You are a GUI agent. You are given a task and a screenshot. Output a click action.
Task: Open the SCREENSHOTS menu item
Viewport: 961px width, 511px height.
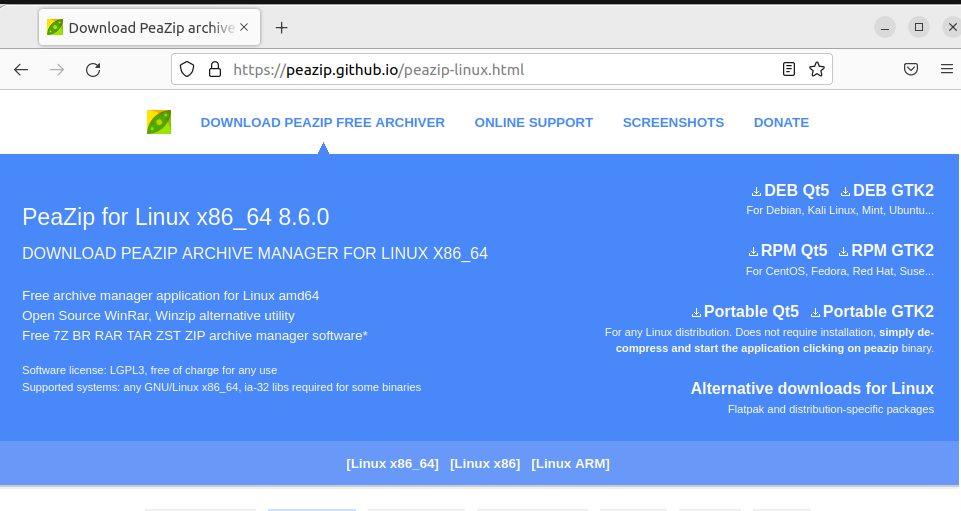click(673, 123)
